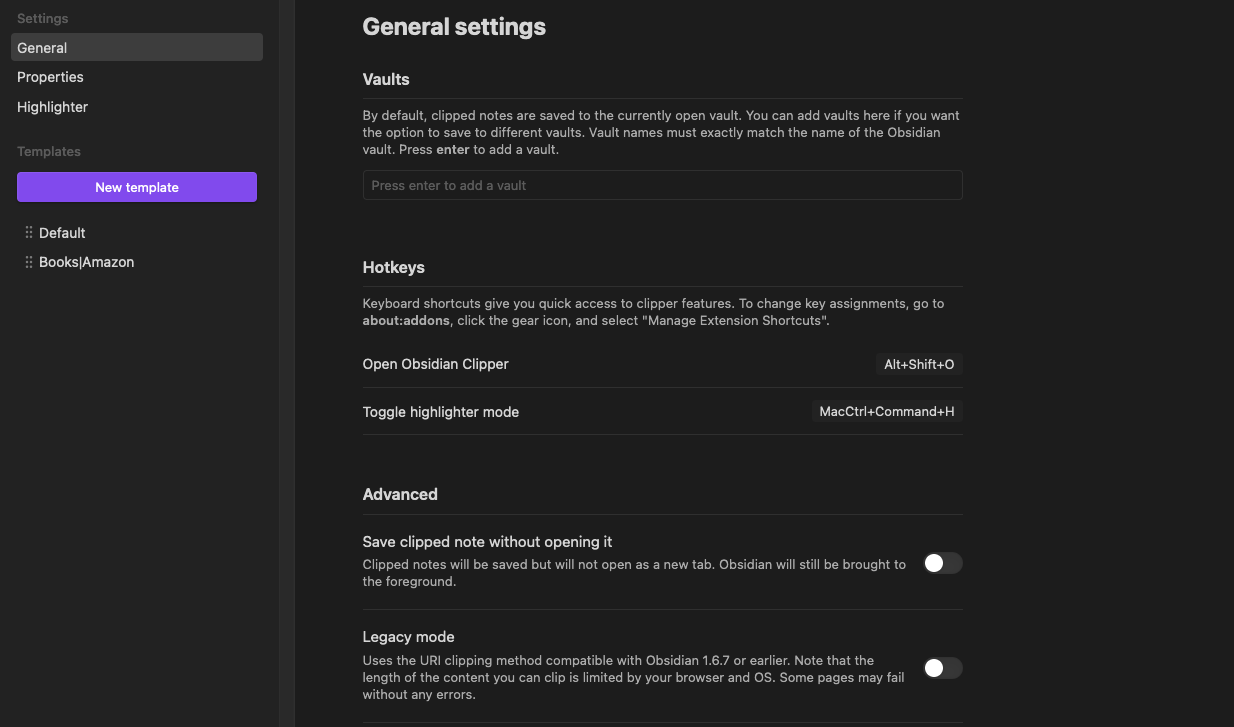The image size is (1234, 727).
Task: Open the Books|Amazon template
Action: coord(86,262)
